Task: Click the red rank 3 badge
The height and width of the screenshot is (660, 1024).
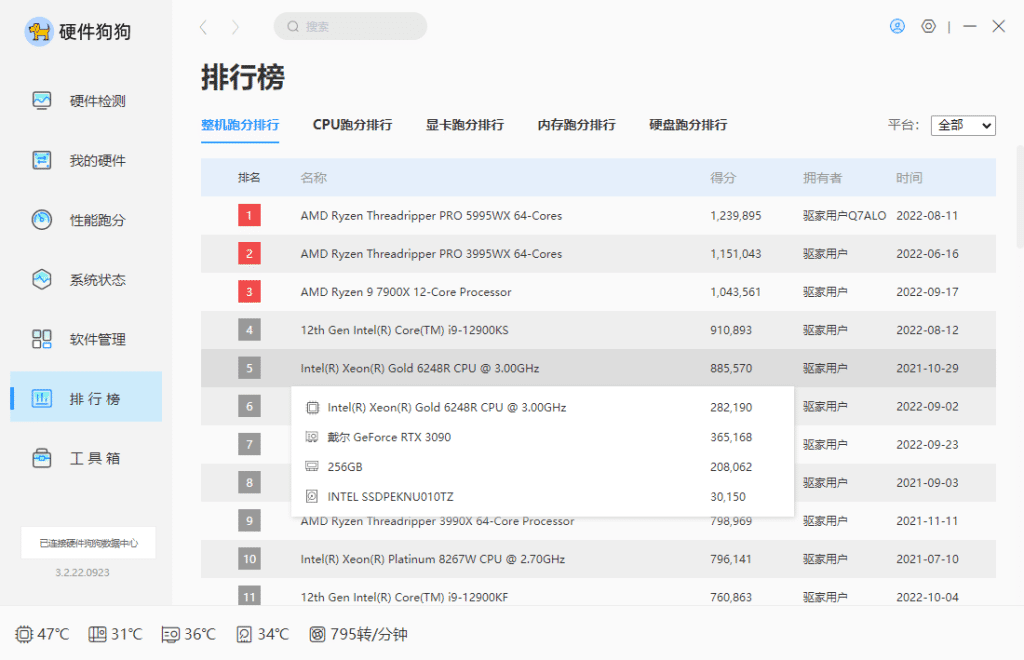Action: click(x=249, y=292)
